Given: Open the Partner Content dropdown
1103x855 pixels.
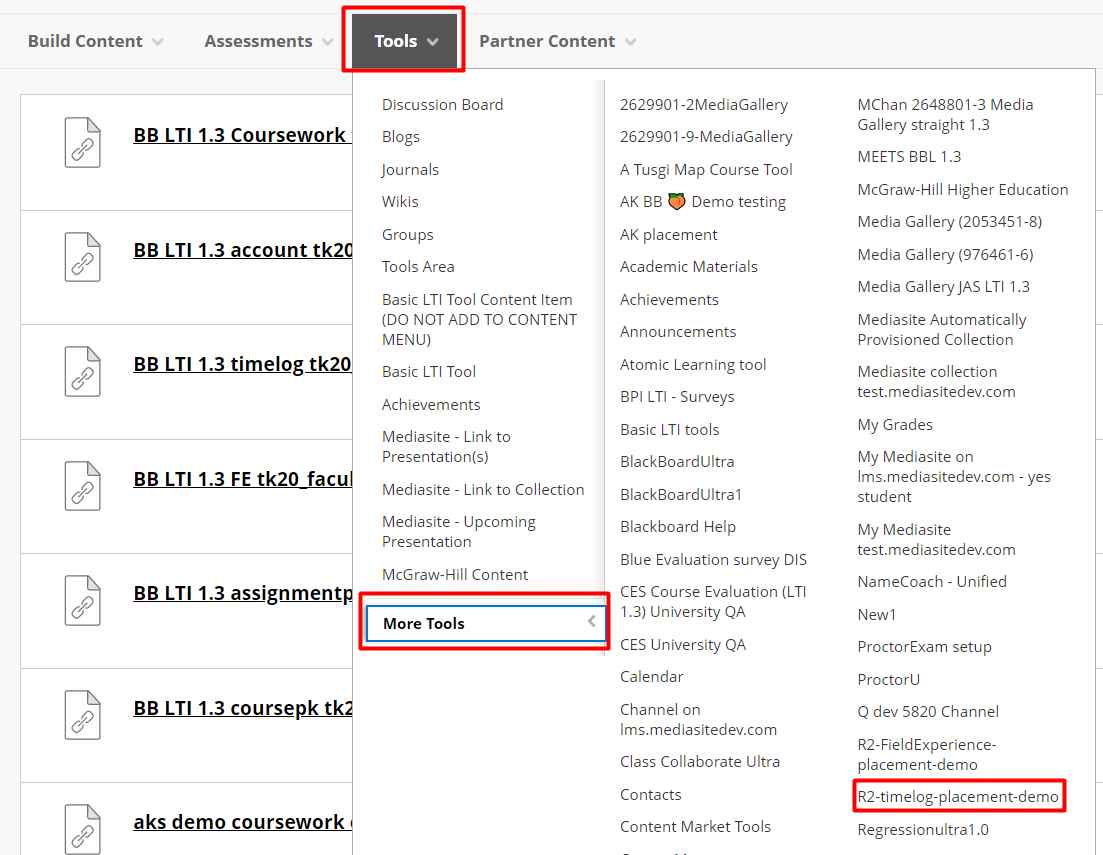Looking at the screenshot, I should (558, 42).
